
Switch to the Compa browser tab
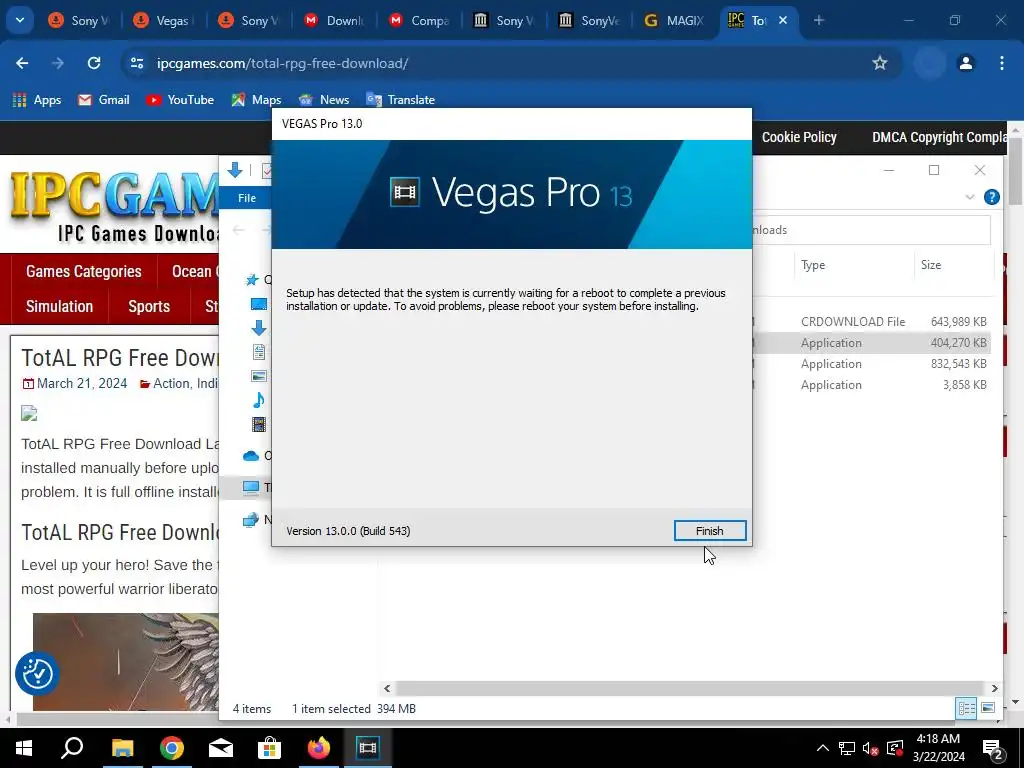tap(419, 21)
